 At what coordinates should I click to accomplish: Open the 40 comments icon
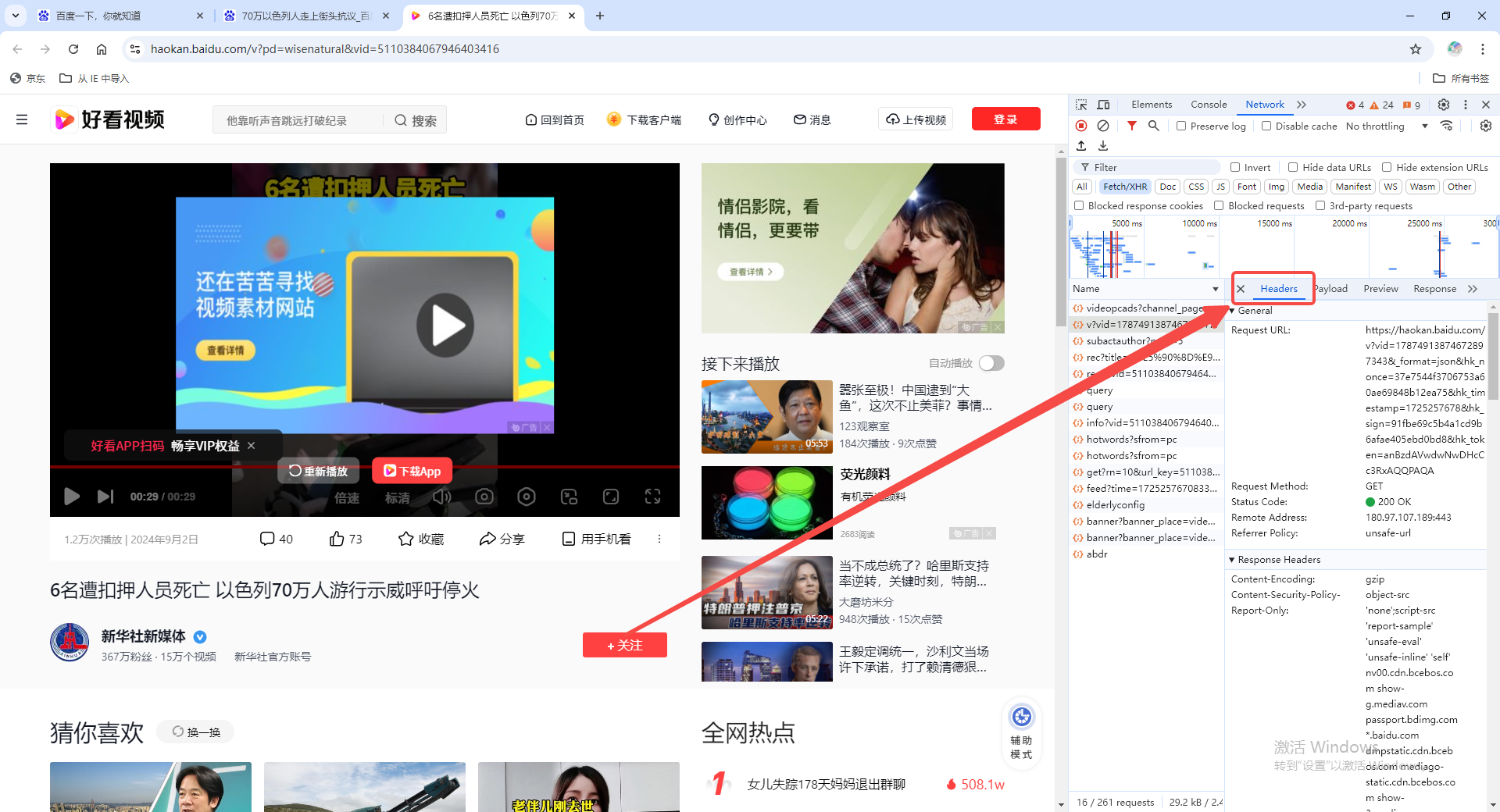tap(276, 539)
